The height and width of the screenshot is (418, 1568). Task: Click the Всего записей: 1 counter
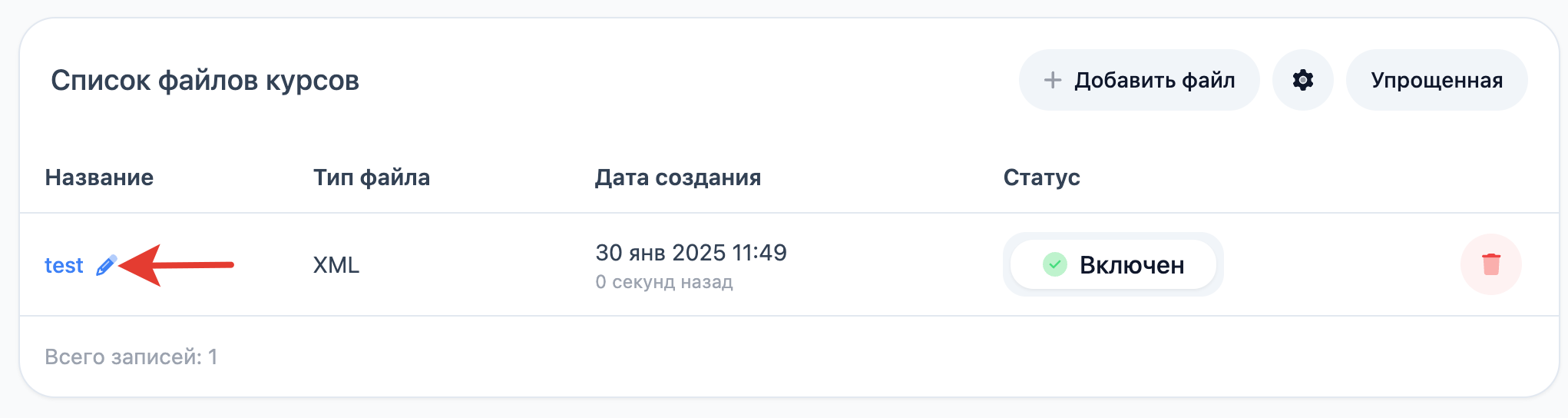[131, 357]
